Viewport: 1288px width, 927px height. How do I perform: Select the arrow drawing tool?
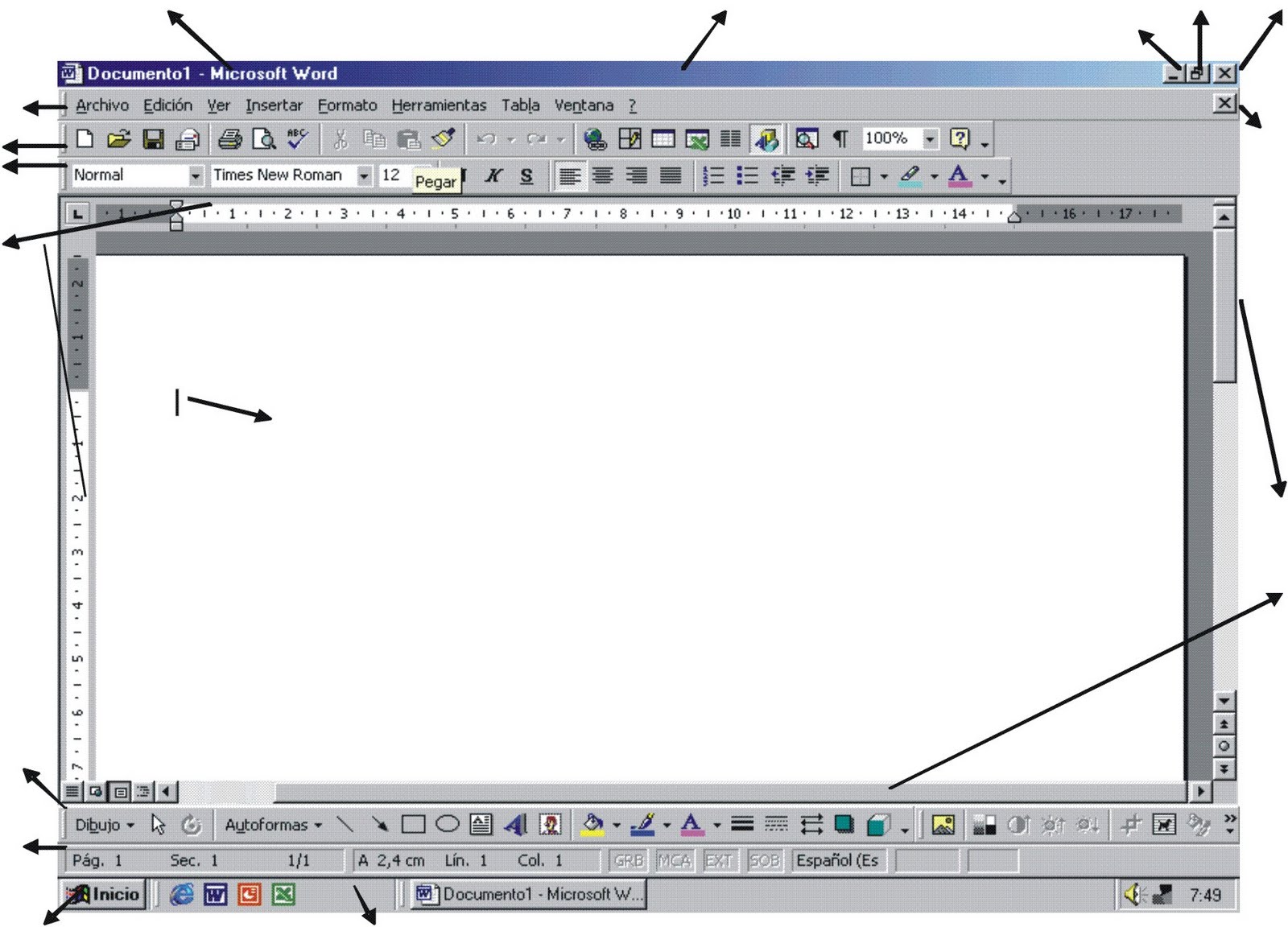379,824
